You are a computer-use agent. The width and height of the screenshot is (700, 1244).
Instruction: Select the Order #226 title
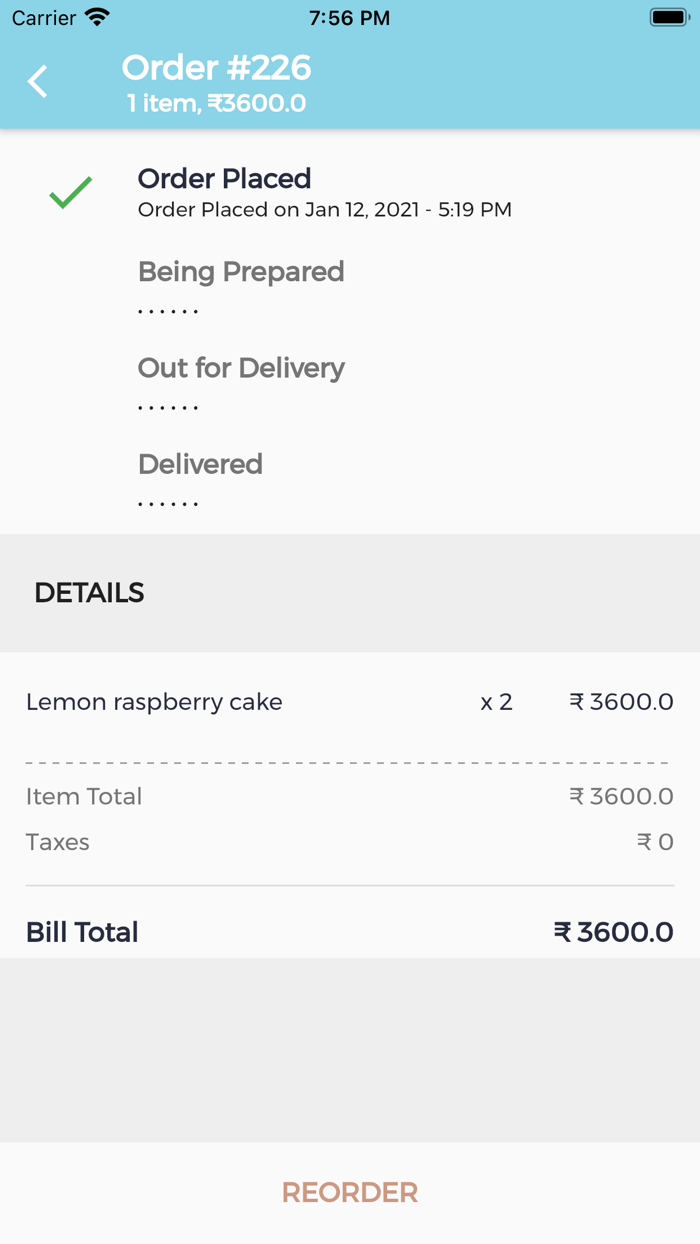pyautogui.click(x=216, y=68)
